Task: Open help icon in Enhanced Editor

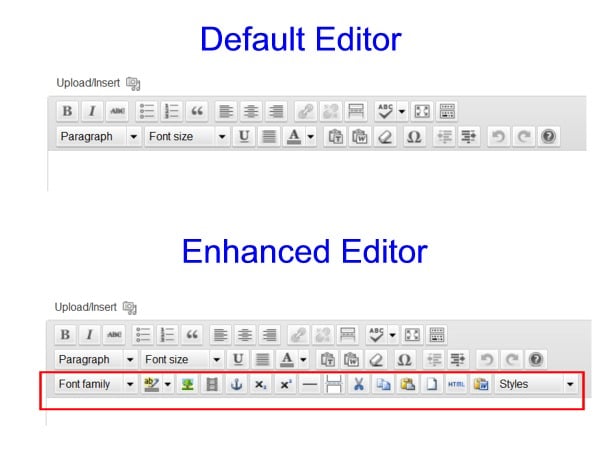Action: click(x=536, y=359)
